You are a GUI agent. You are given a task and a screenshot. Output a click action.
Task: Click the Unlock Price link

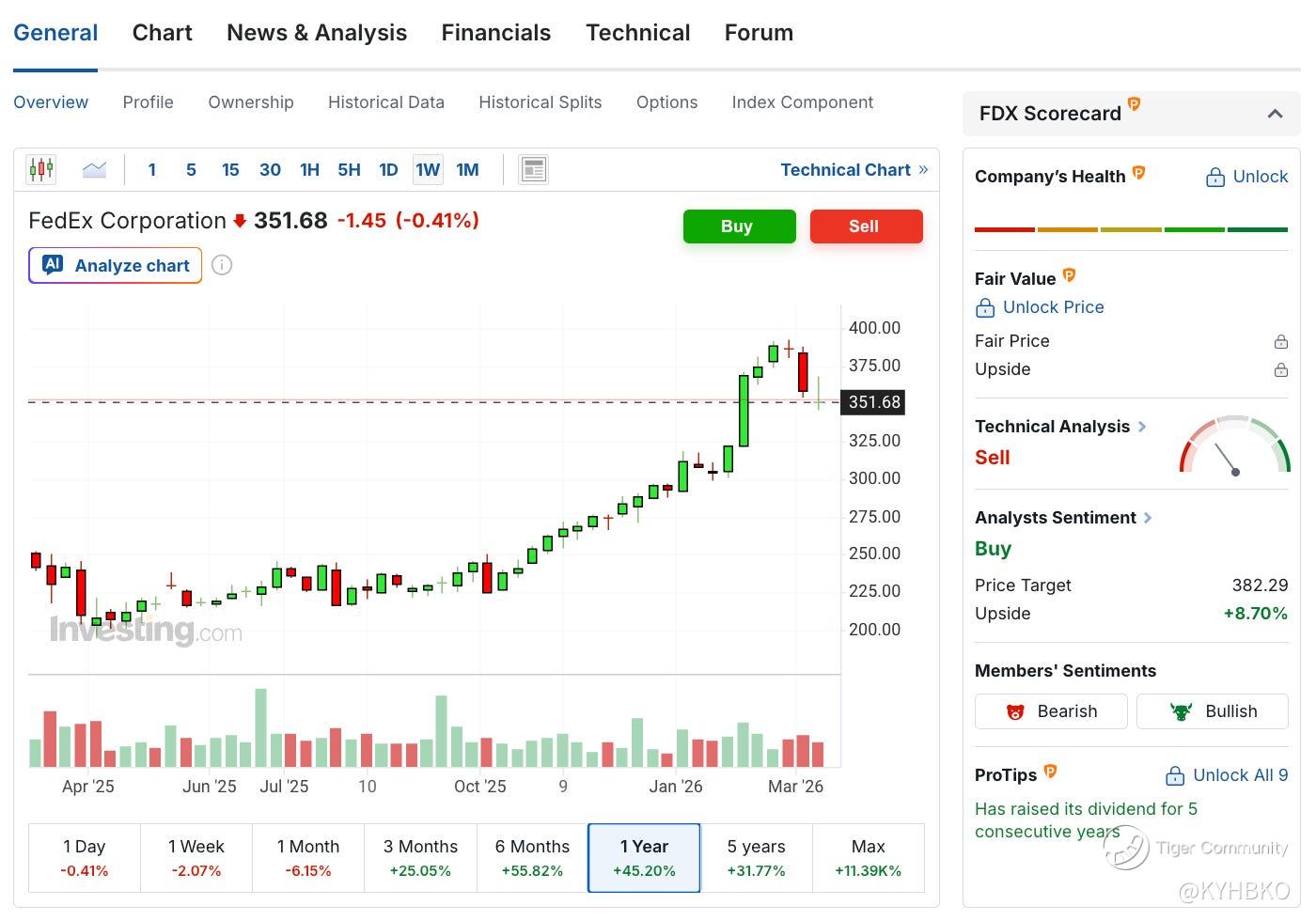pos(1054,307)
